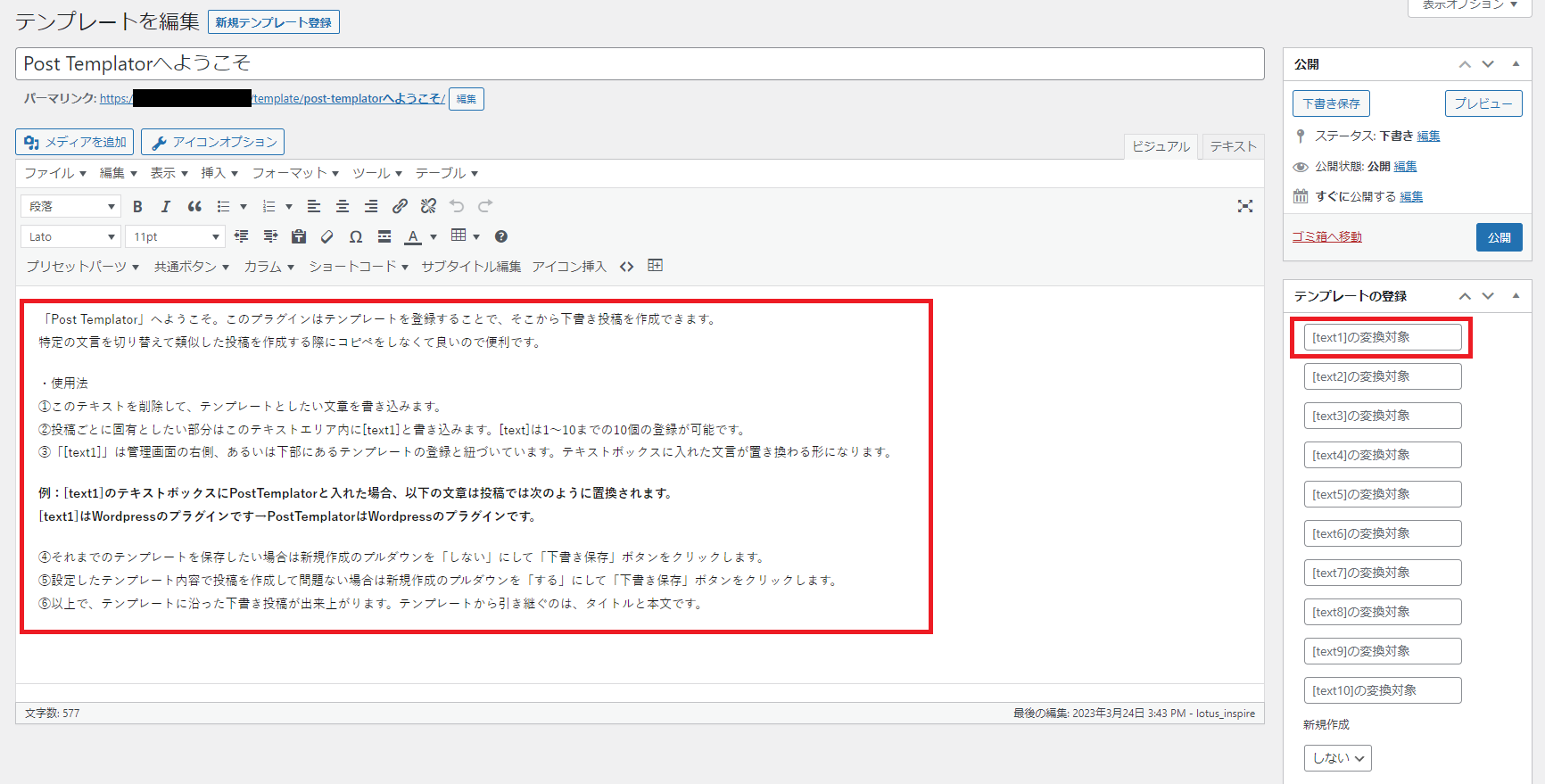Viewport: 1545px width, 784px height.
Task: Edit the 公開状態 visibility link
Action: click(x=1406, y=166)
